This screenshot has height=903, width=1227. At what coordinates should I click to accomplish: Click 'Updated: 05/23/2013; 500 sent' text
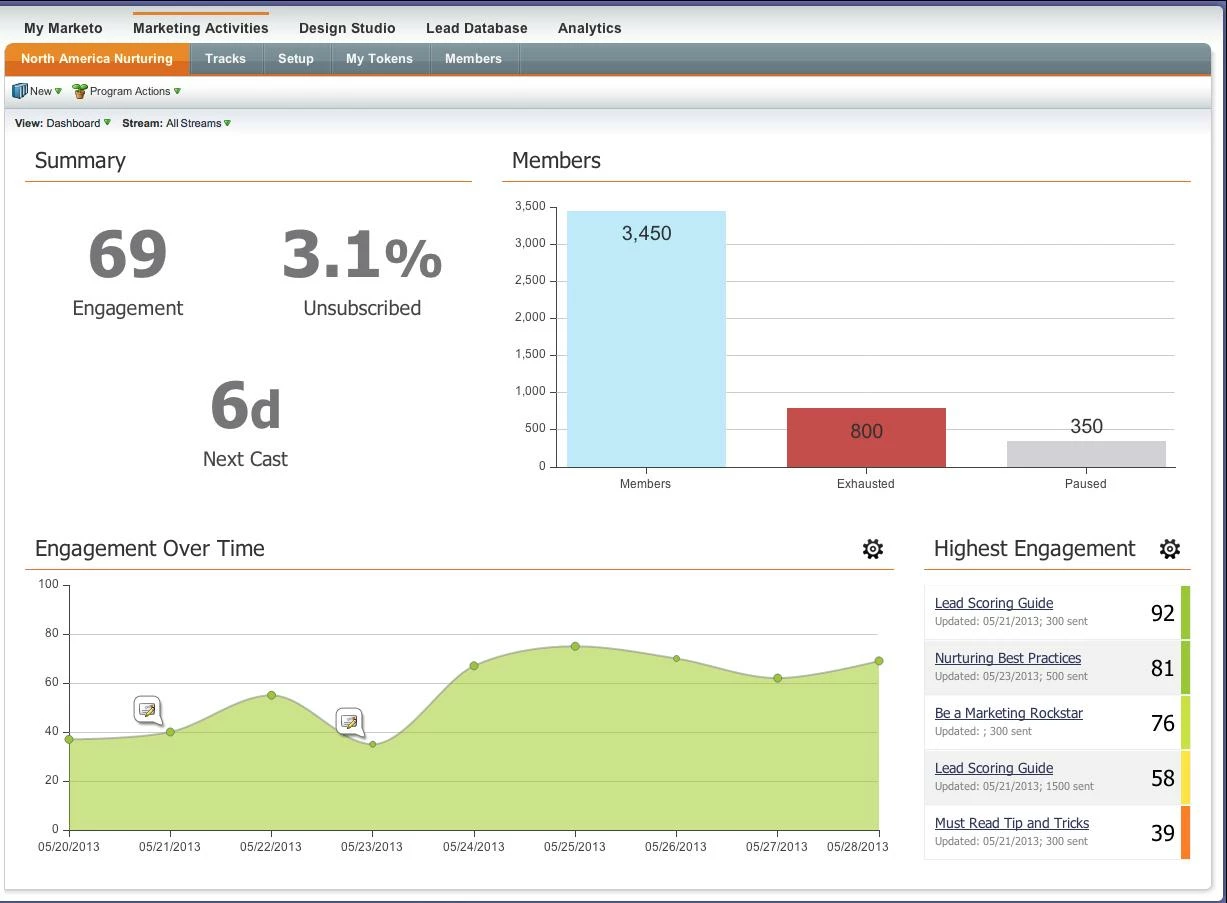1011,677
